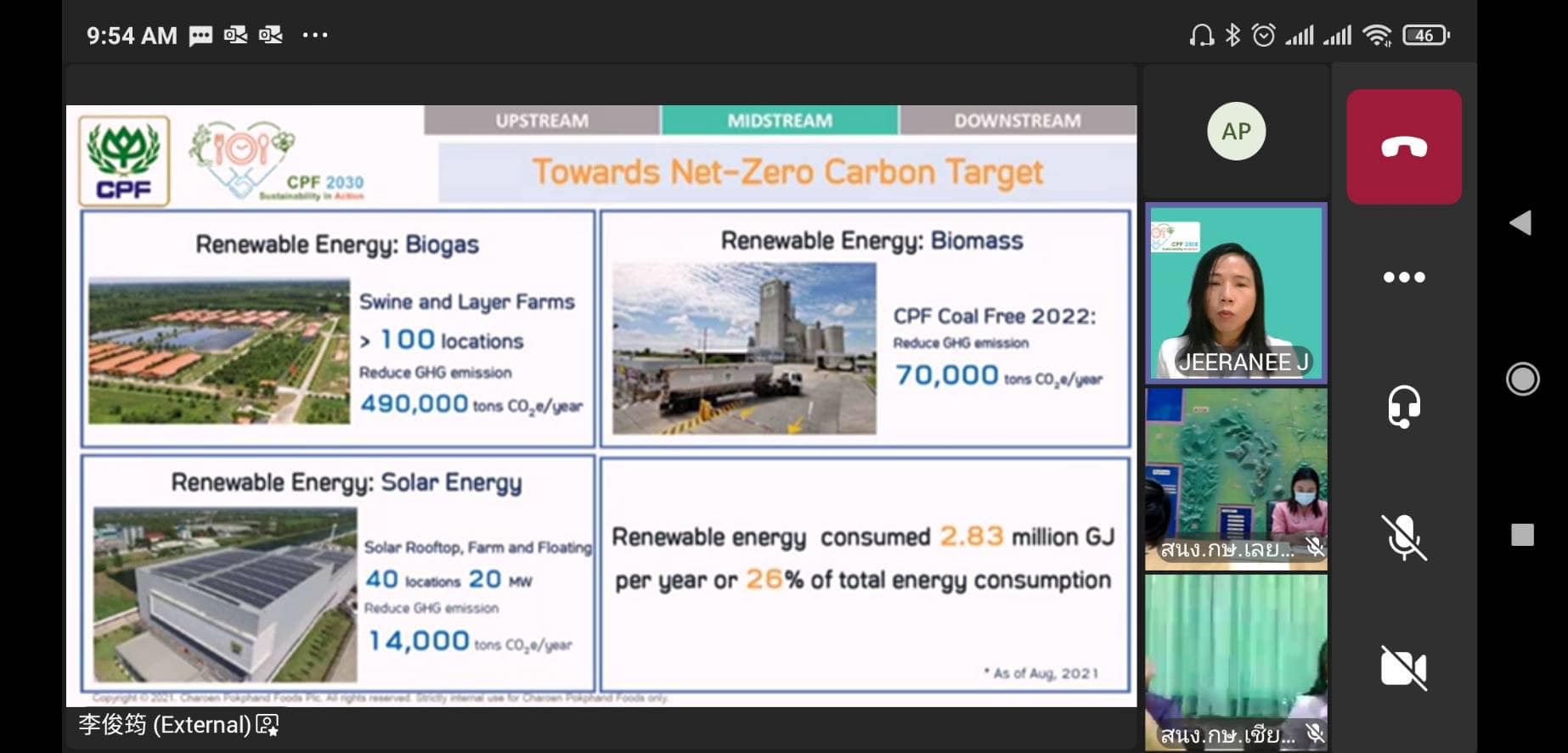The height and width of the screenshot is (753, 1568).
Task: Tap the Android home circle button
Action: click(1521, 379)
